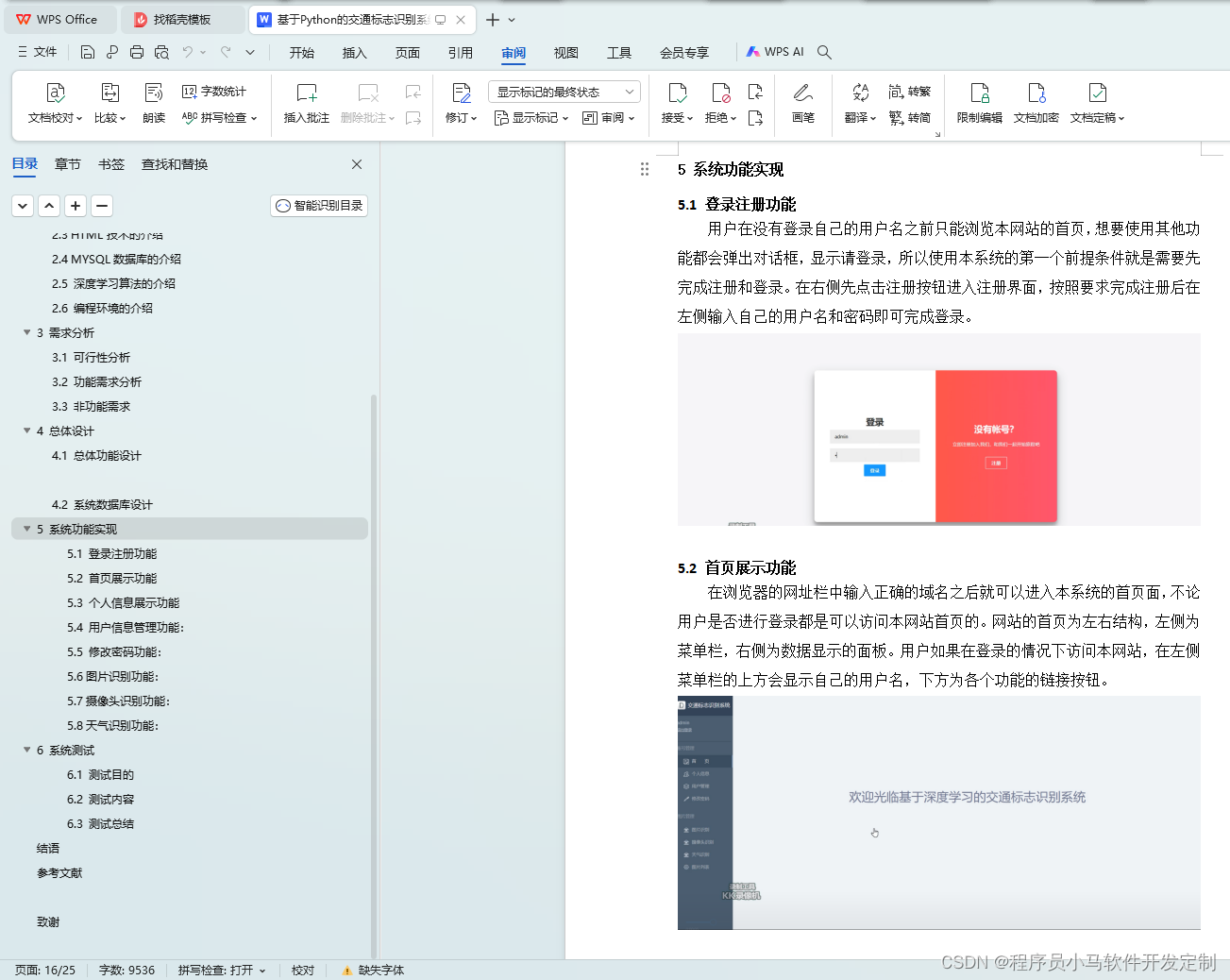Viewport: 1230px width, 980px height.
Task: Select the 文档校对 proofreading tool
Action: pos(54,104)
